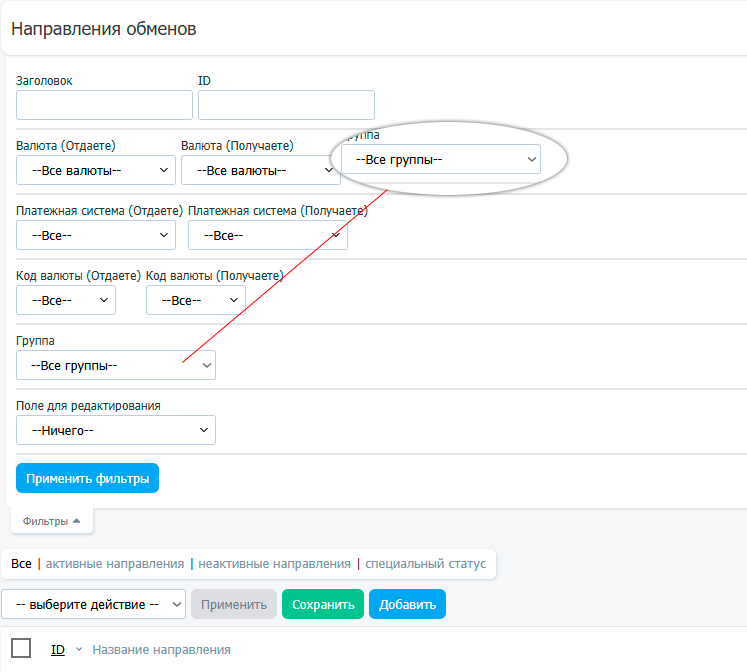Open the Валюта (Отдаете) dropdown

[96, 170]
